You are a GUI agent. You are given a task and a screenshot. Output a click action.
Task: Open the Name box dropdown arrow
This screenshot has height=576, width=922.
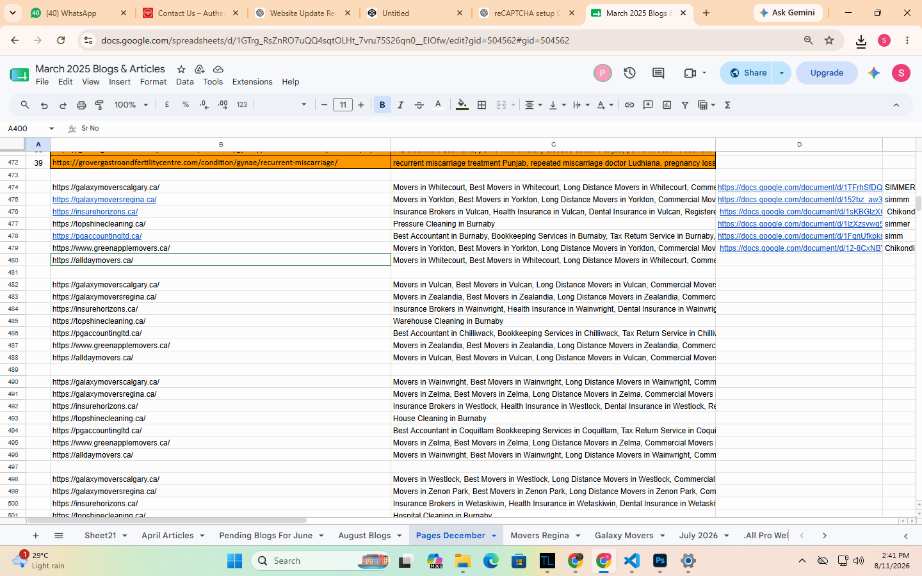point(51,128)
